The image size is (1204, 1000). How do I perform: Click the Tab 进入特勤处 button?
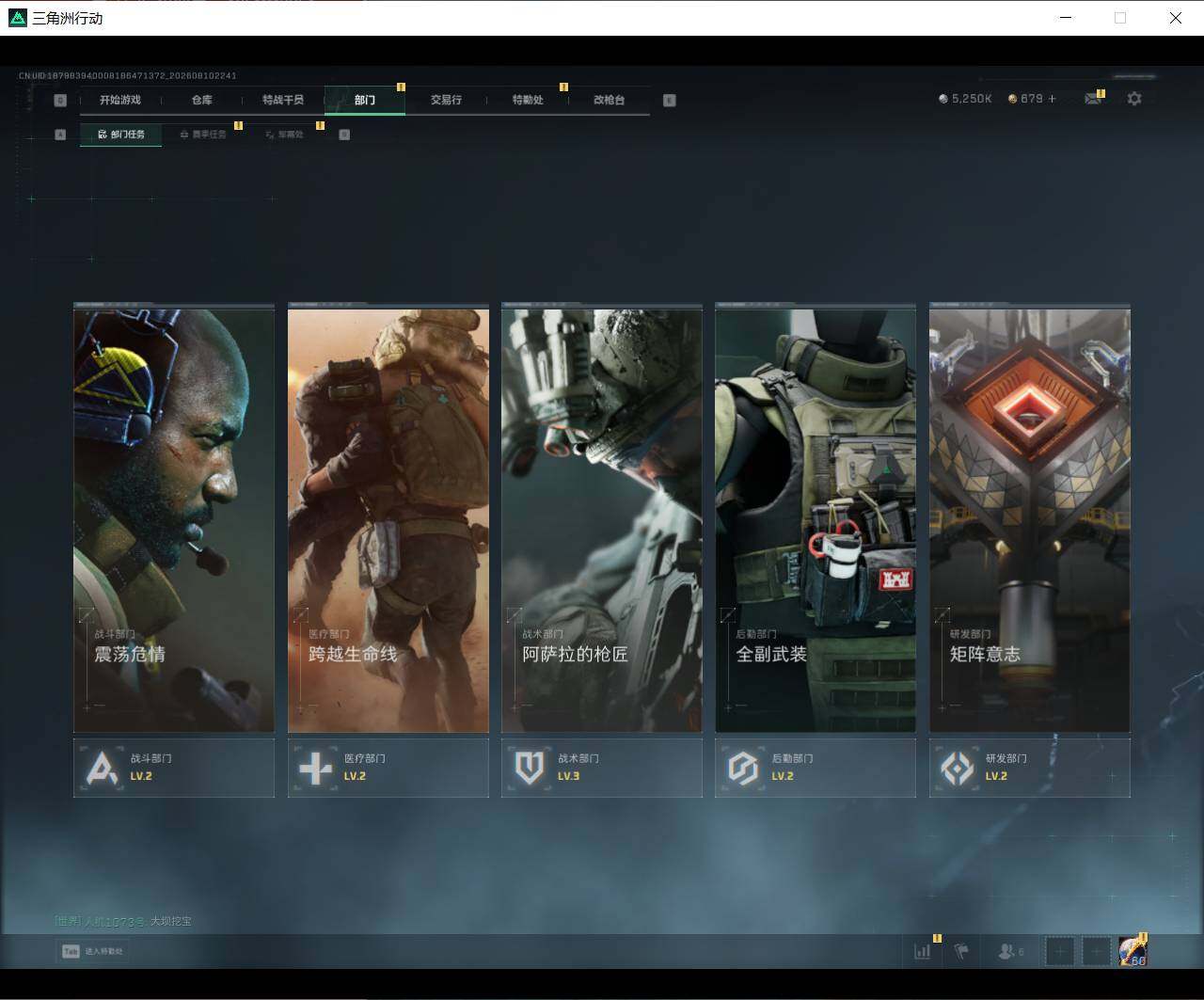coord(91,951)
